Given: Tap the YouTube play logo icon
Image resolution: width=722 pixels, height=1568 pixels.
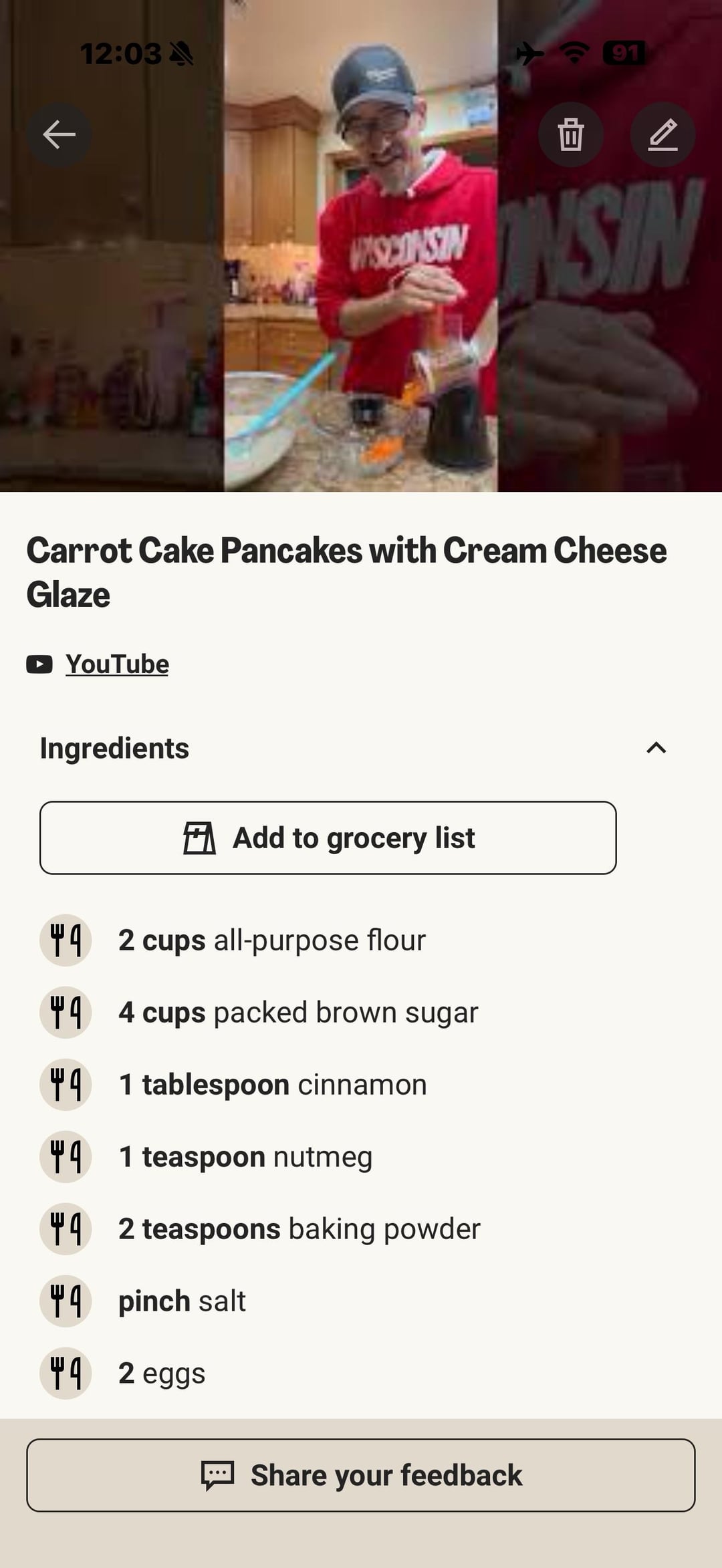Looking at the screenshot, I should [x=39, y=664].
